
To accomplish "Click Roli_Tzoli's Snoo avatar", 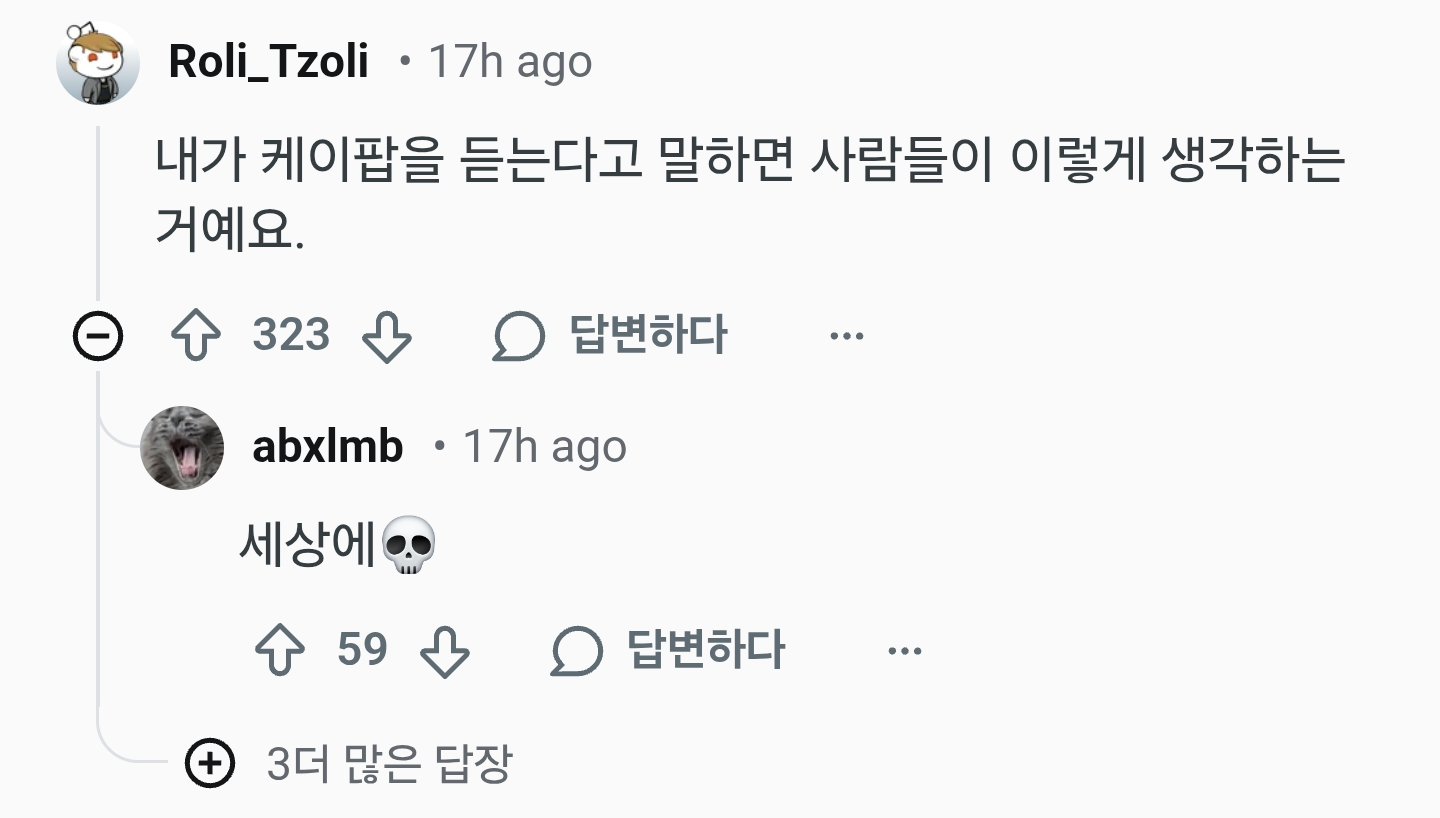I will tap(97, 60).
